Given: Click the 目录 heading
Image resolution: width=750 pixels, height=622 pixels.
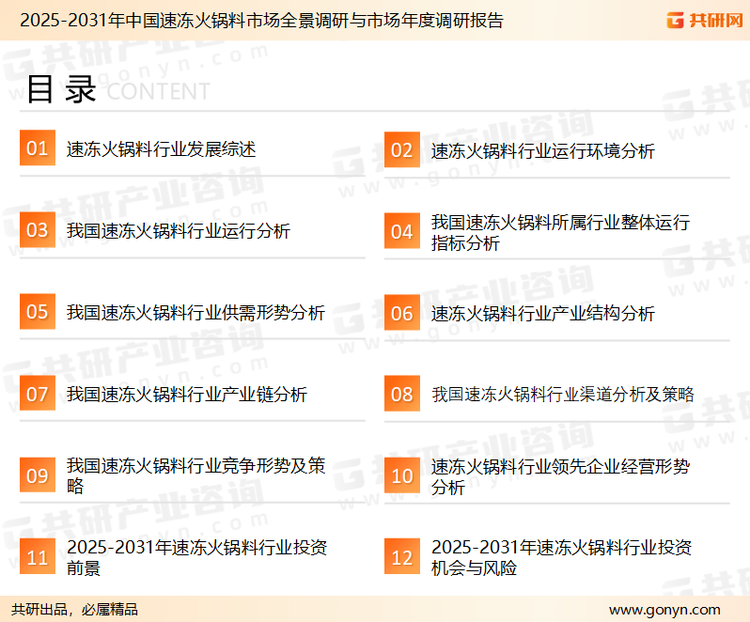Looking at the screenshot, I should (61, 89).
